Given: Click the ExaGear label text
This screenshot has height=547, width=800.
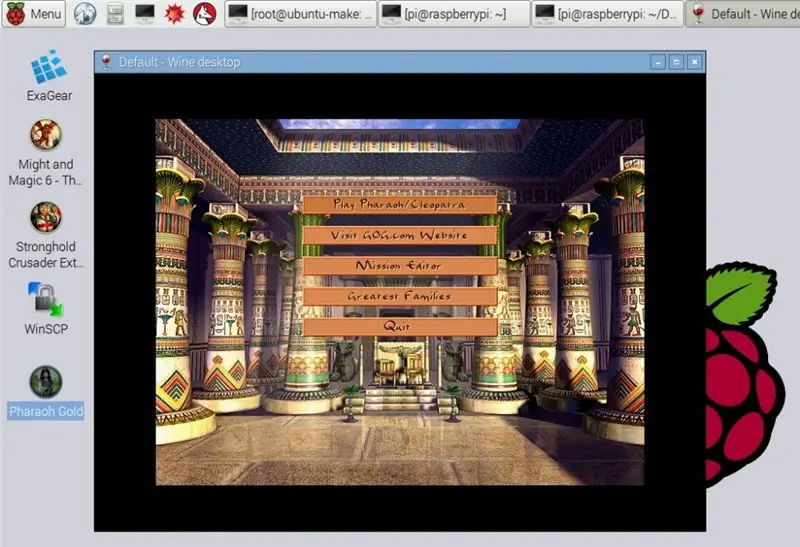Looking at the screenshot, I should (49, 95).
